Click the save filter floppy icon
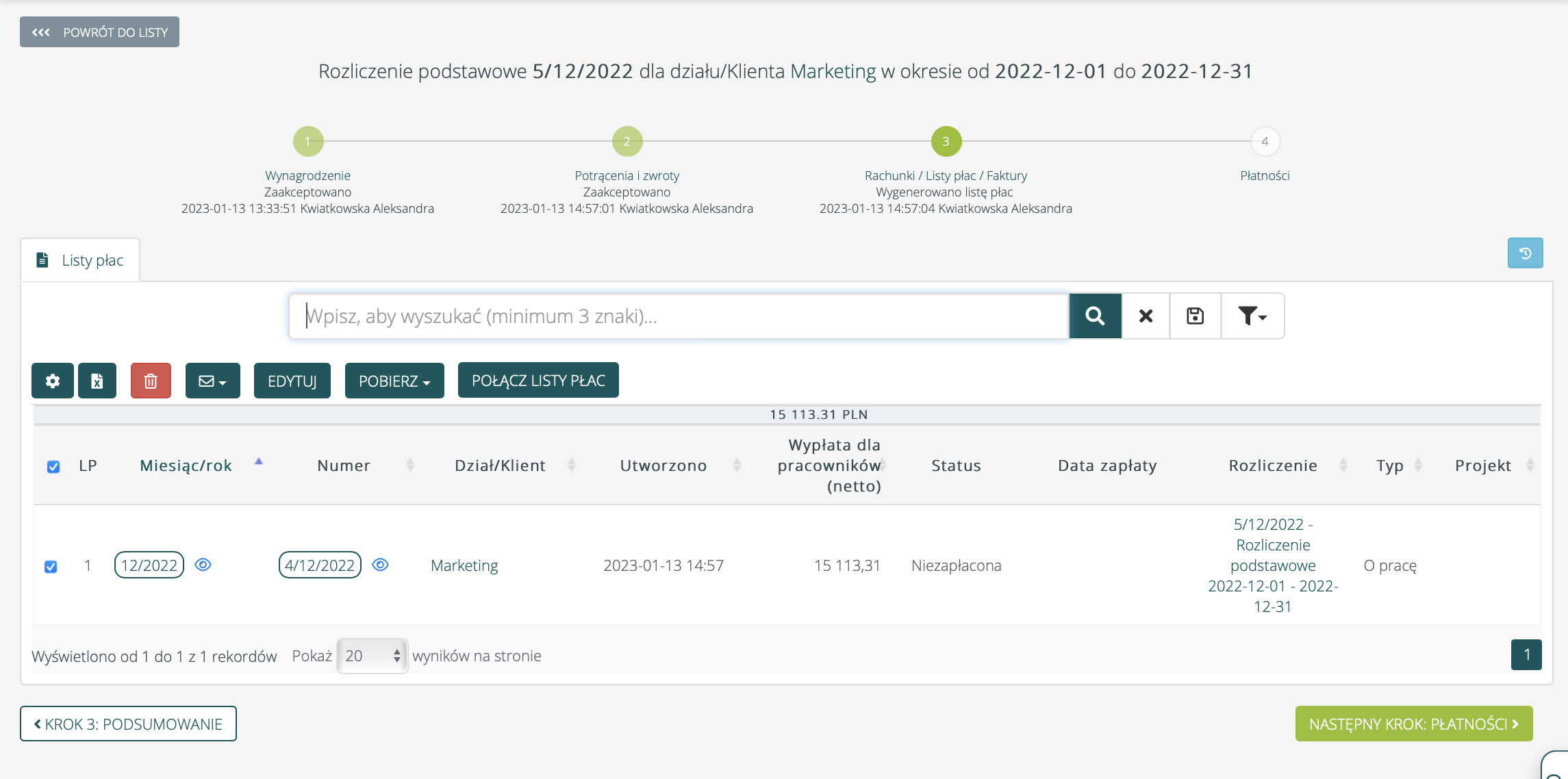 (x=1195, y=316)
